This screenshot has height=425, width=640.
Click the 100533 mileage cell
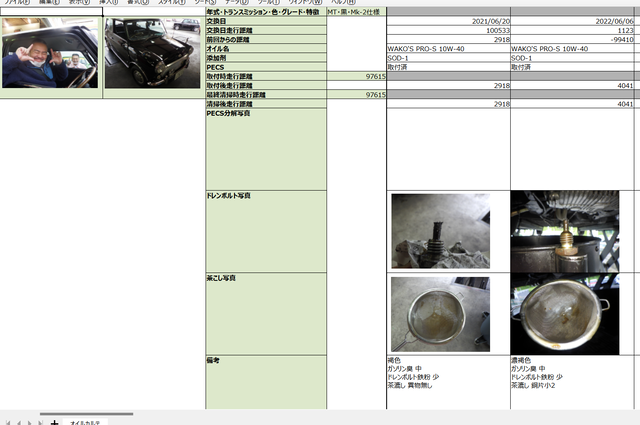[x=449, y=30]
